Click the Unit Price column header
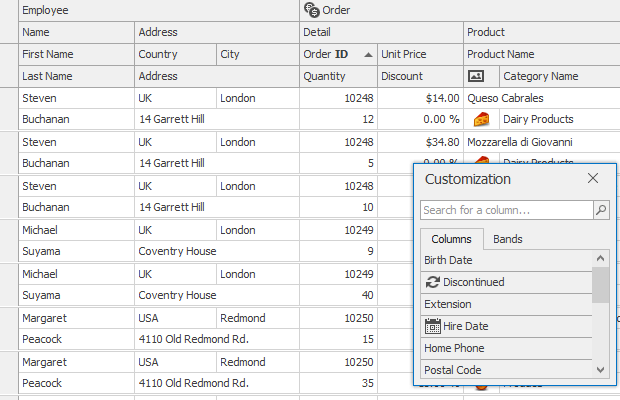Screen dimensions: 620x400 (x=420, y=54)
